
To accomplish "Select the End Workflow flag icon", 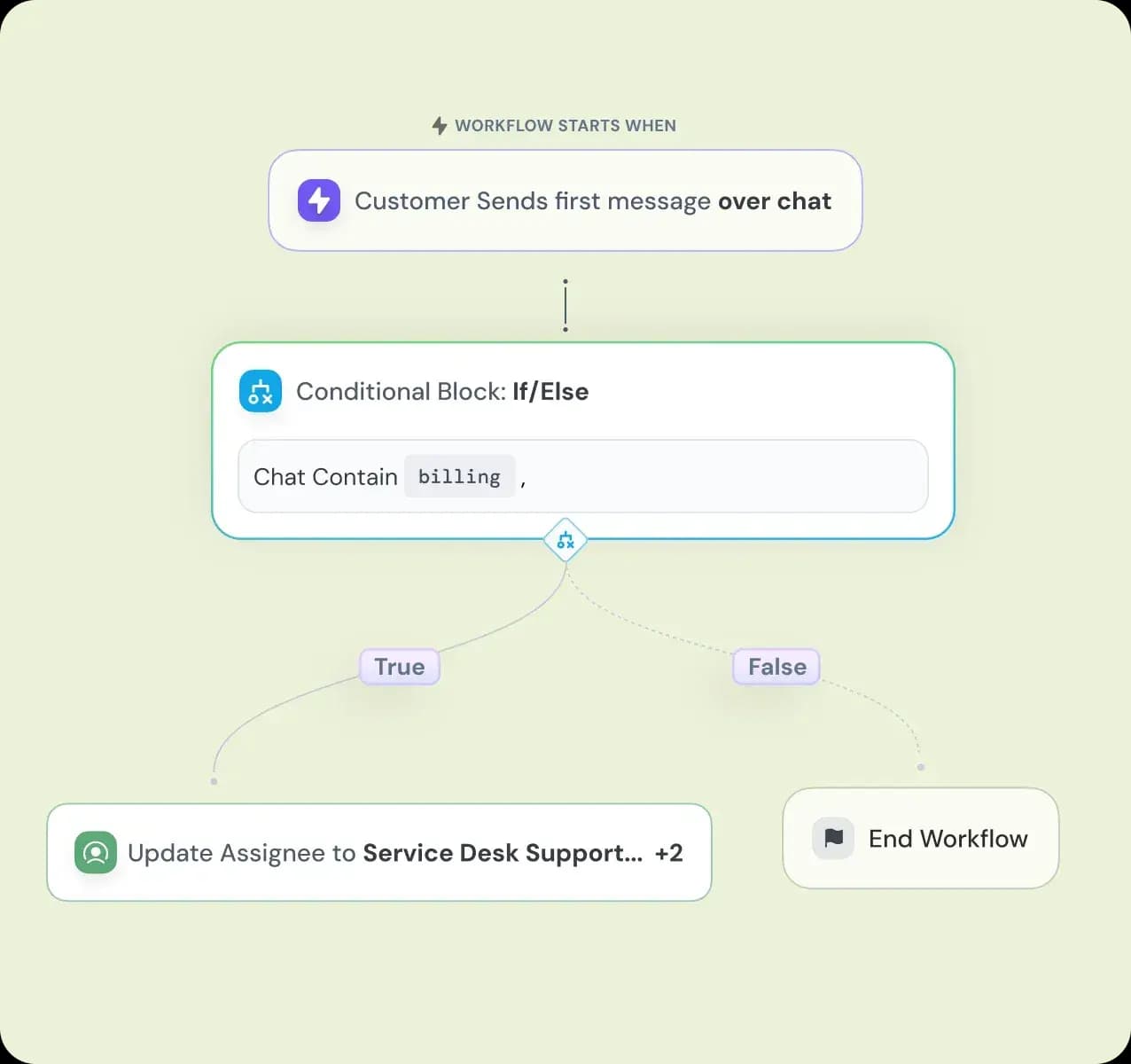I will coord(831,838).
